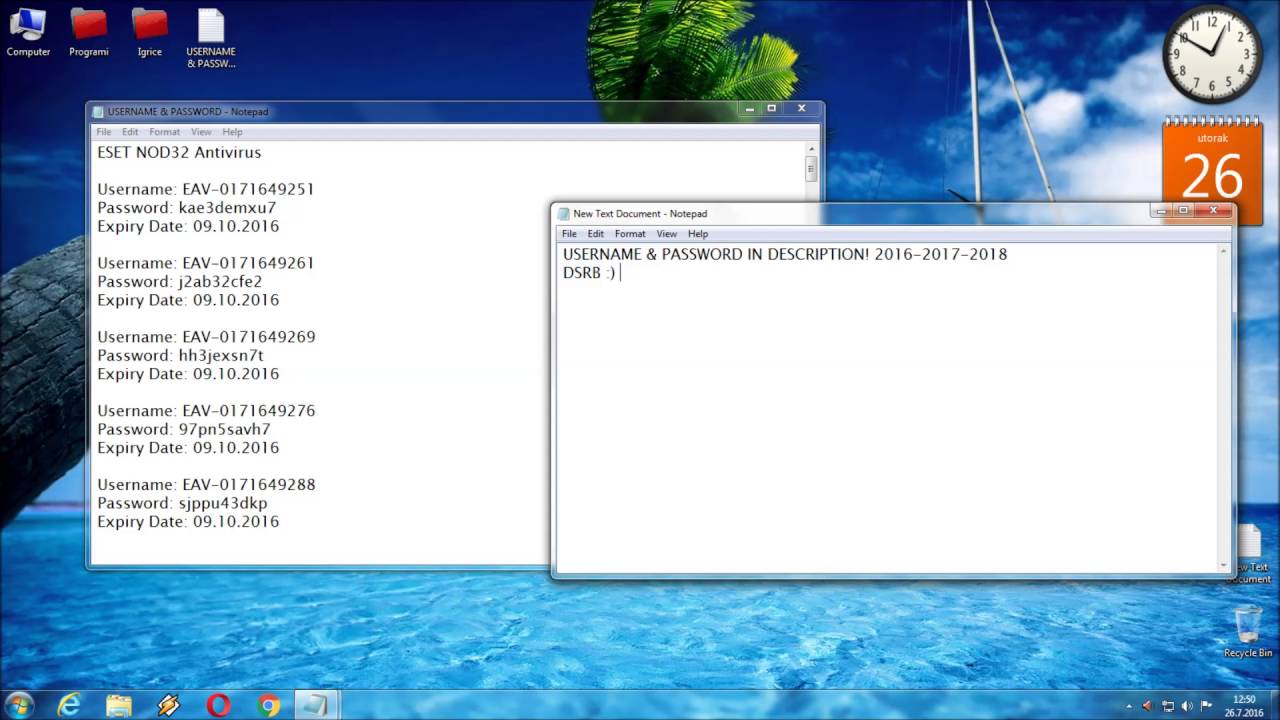Click line 'Password: 97pn5savh7'
The width and height of the screenshot is (1280, 720).
pyautogui.click(x=183, y=430)
